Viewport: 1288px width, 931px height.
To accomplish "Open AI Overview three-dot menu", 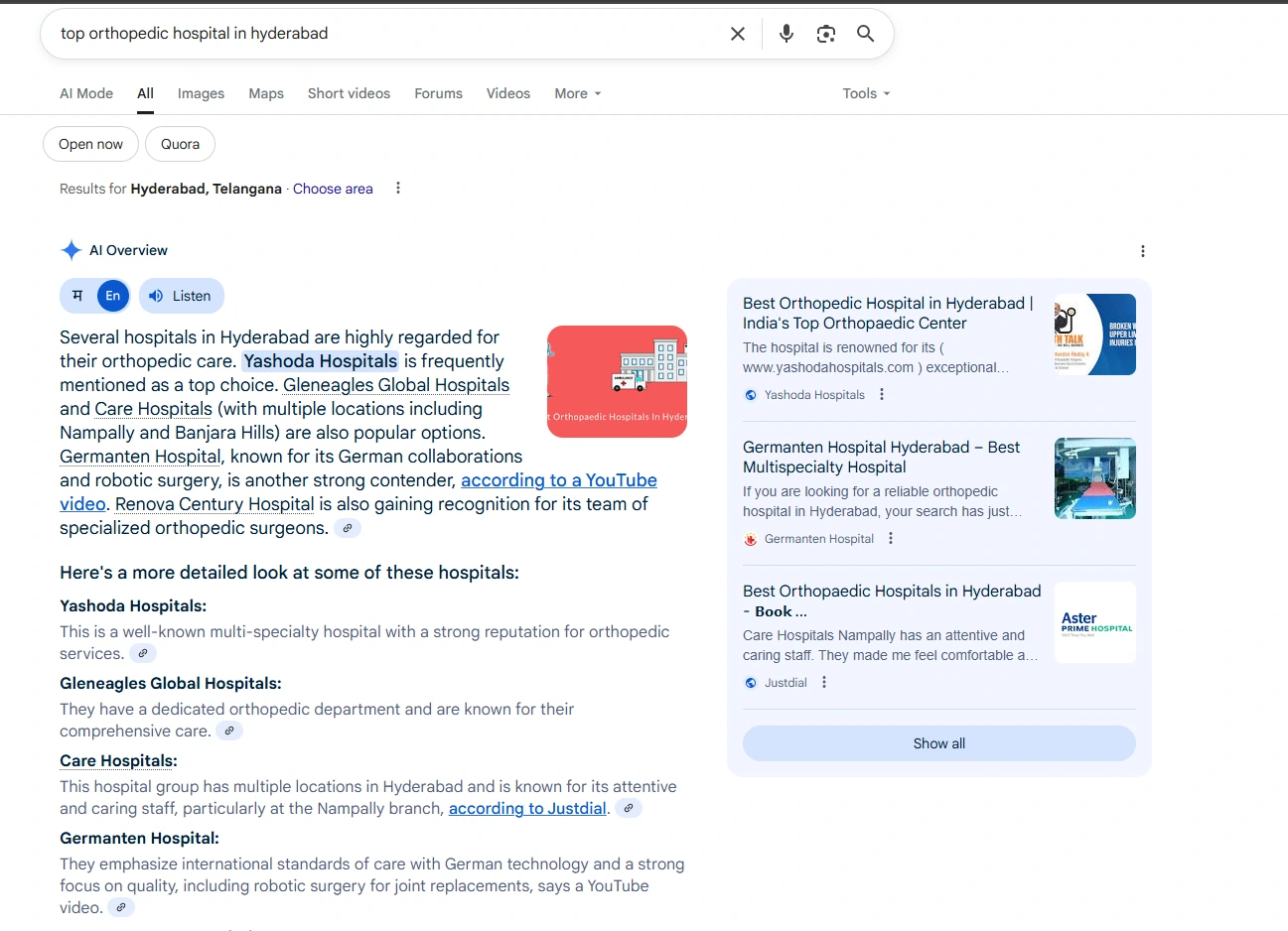I will click(x=1143, y=251).
